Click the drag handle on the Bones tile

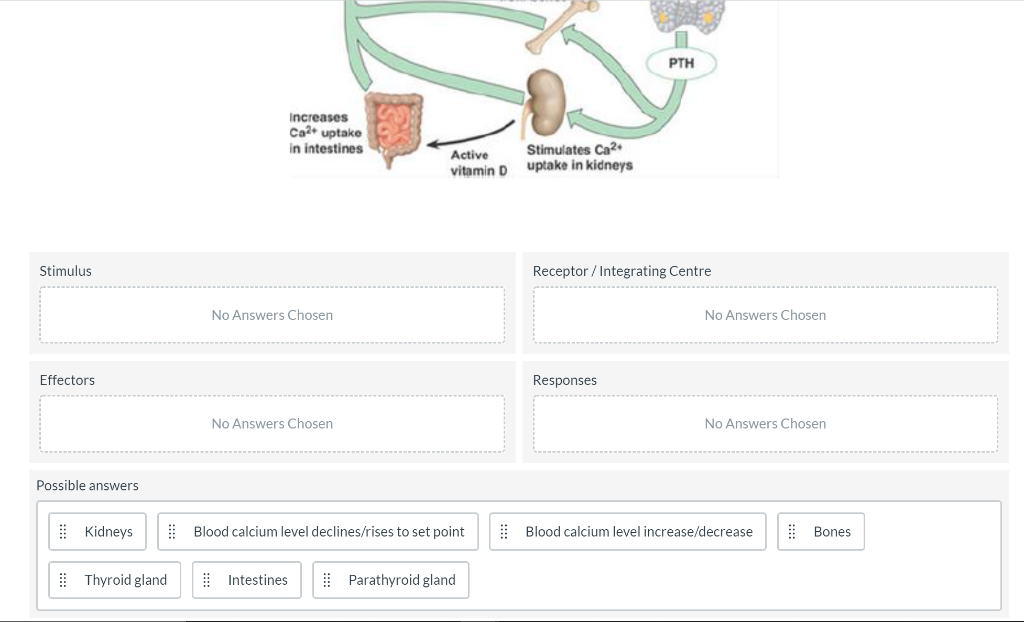point(793,531)
